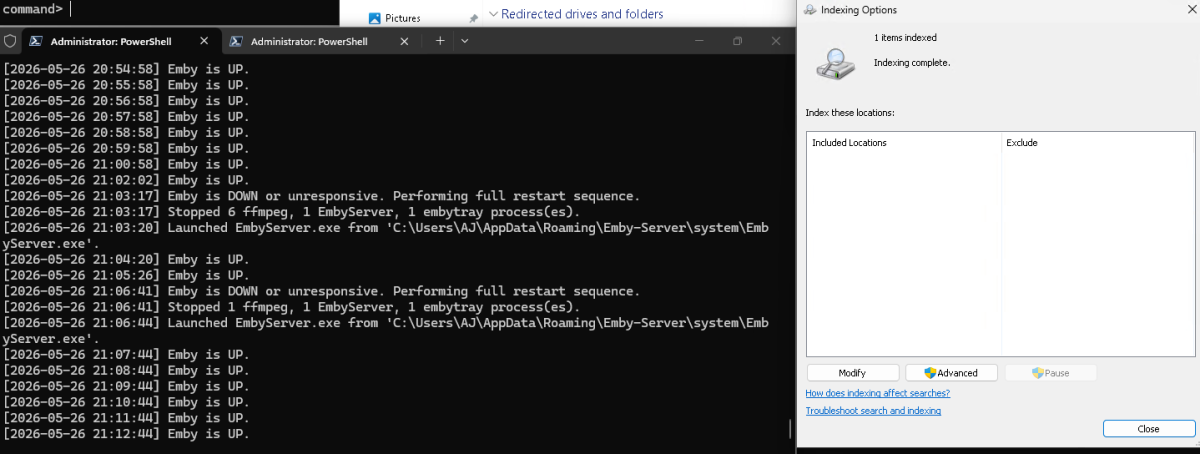Minimize the Windows Terminal window
Image resolution: width=1200 pixels, height=454 pixels.
tap(699, 41)
